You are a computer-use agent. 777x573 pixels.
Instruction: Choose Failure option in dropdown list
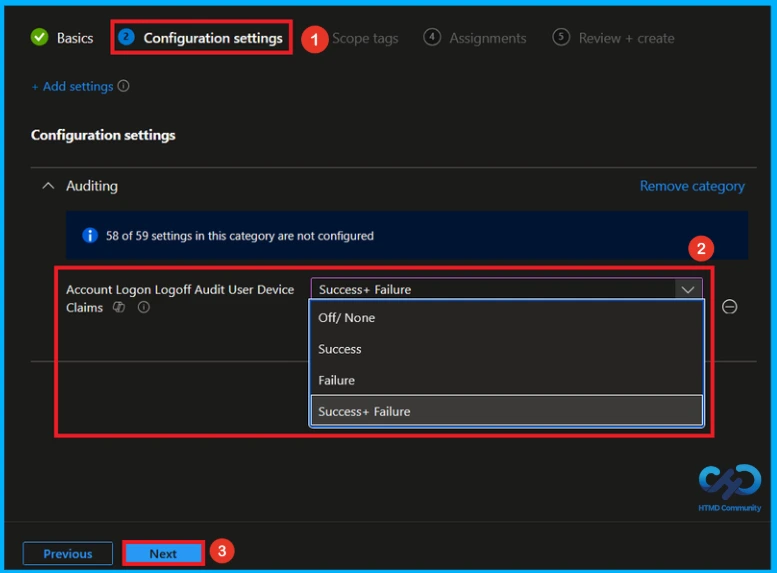(506, 380)
